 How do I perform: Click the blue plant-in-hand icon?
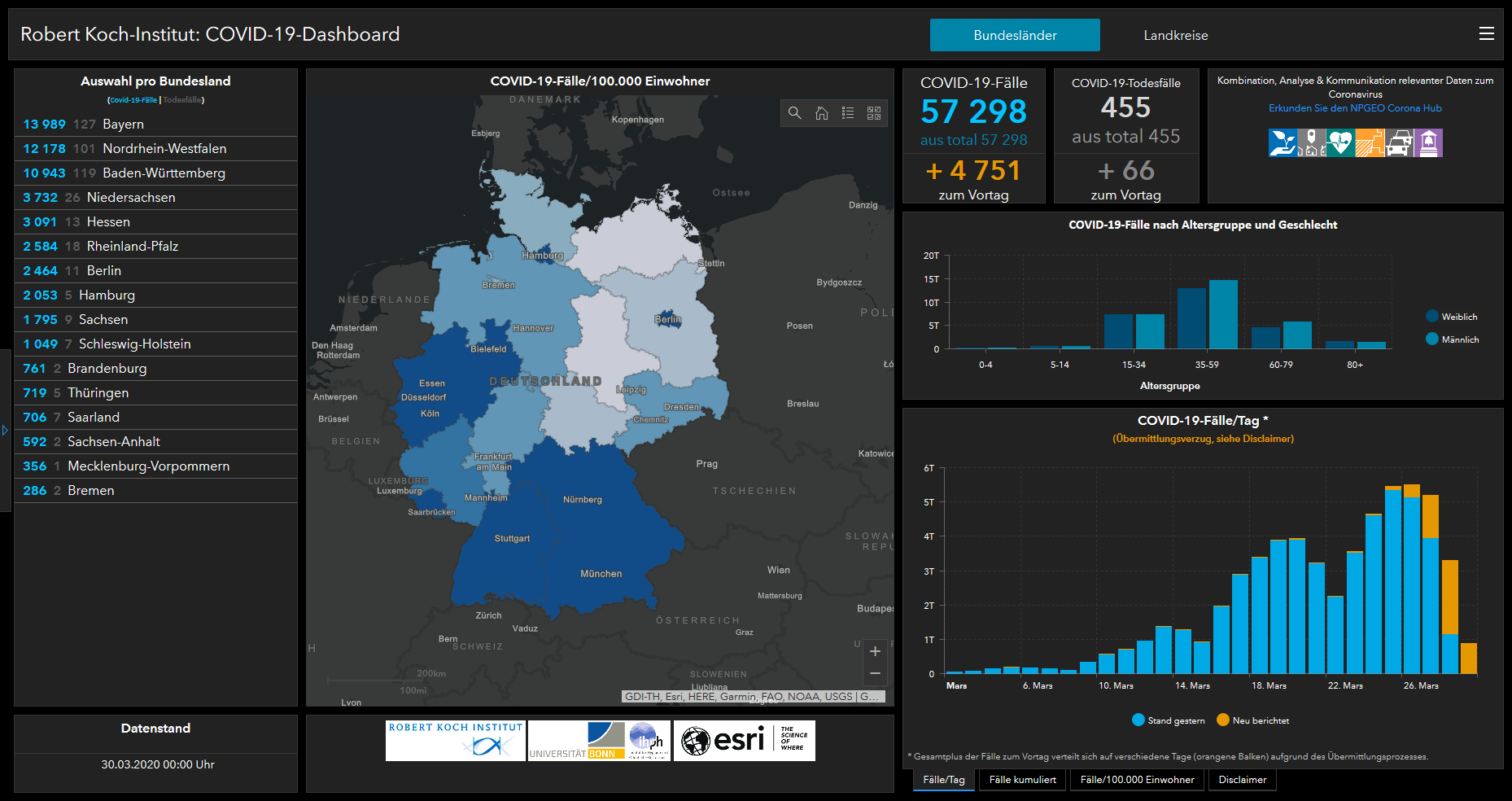click(1283, 143)
